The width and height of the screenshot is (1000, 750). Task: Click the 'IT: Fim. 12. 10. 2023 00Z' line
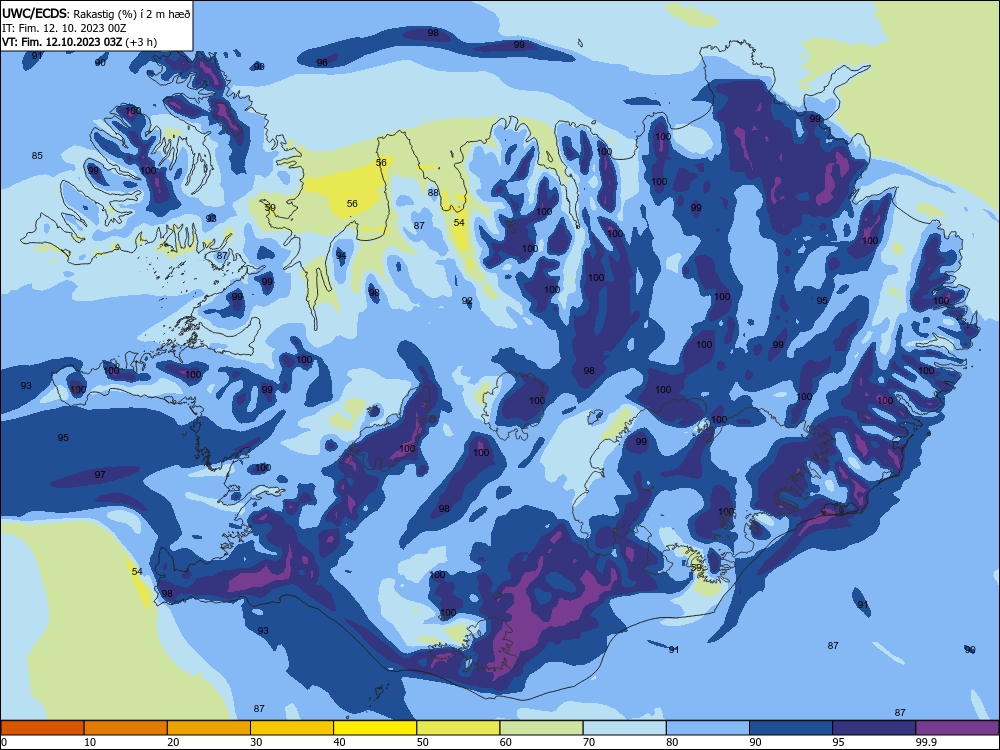[x=64, y=28]
